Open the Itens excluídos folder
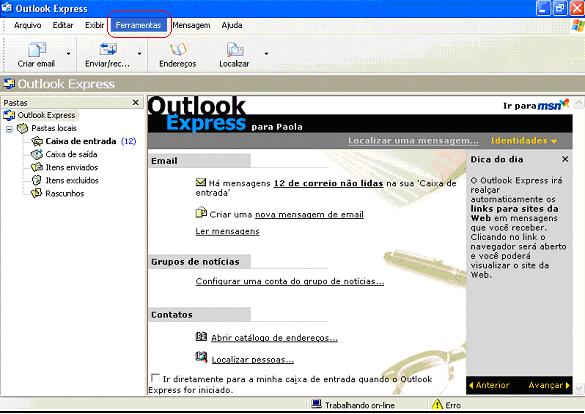The image size is (585, 414). click(72, 181)
